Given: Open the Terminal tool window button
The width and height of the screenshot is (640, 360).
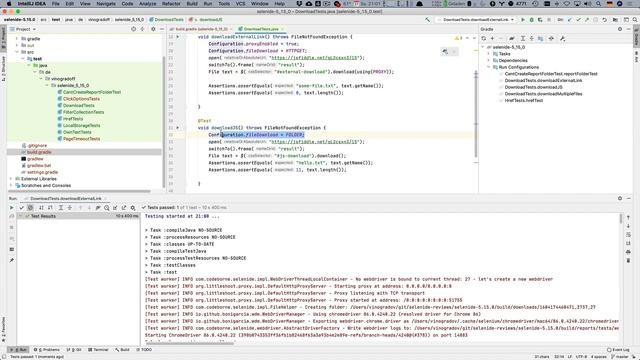Looking at the screenshot, I should pyautogui.click(x=98, y=350).
